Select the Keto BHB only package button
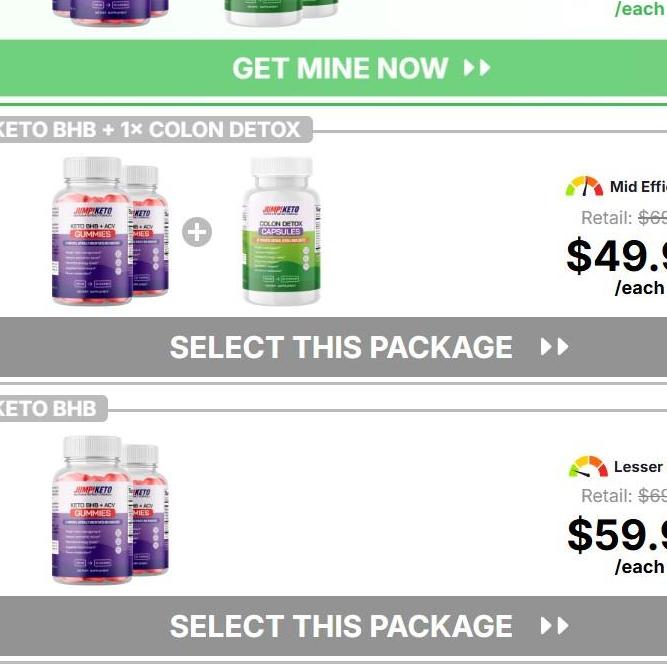 click(x=334, y=626)
